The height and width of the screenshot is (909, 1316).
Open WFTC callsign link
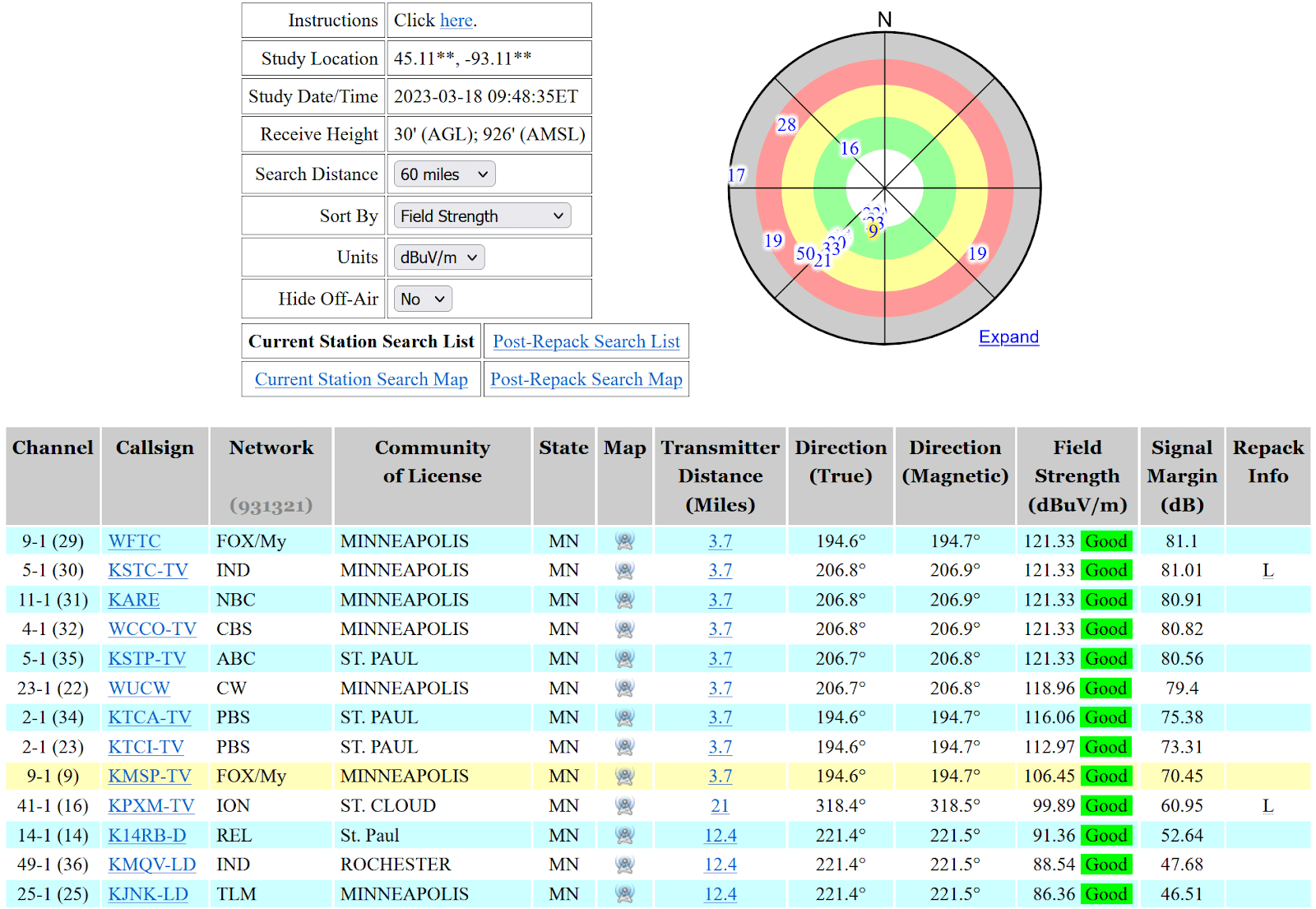134,541
